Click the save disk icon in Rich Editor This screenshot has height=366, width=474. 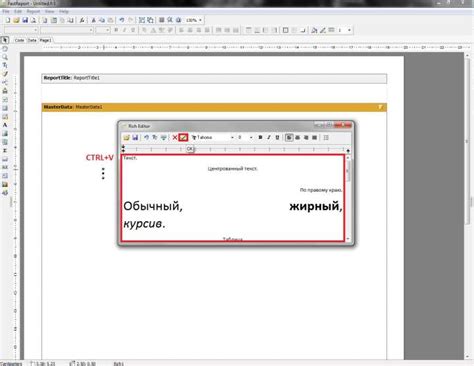[x=135, y=137]
